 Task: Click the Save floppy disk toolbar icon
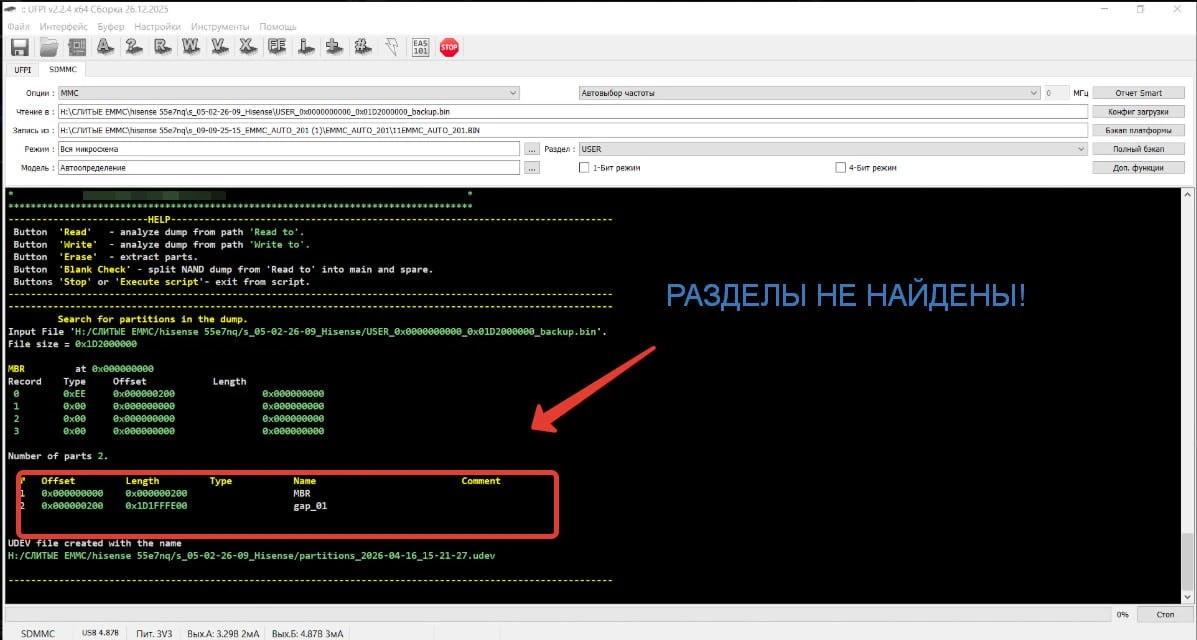click(20, 47)
